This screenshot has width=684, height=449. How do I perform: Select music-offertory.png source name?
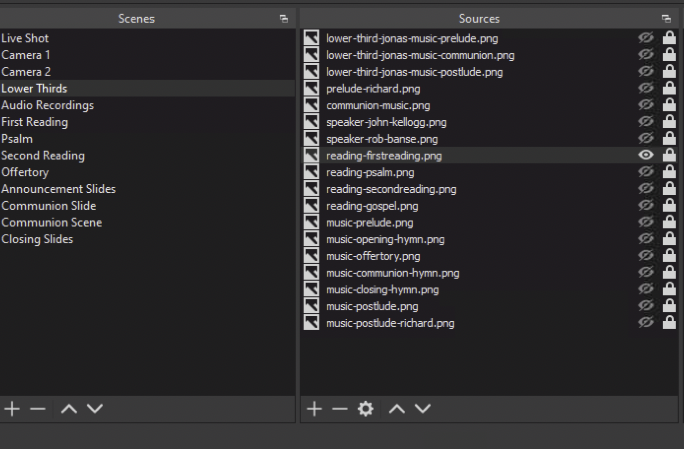(x=373, y=256)
